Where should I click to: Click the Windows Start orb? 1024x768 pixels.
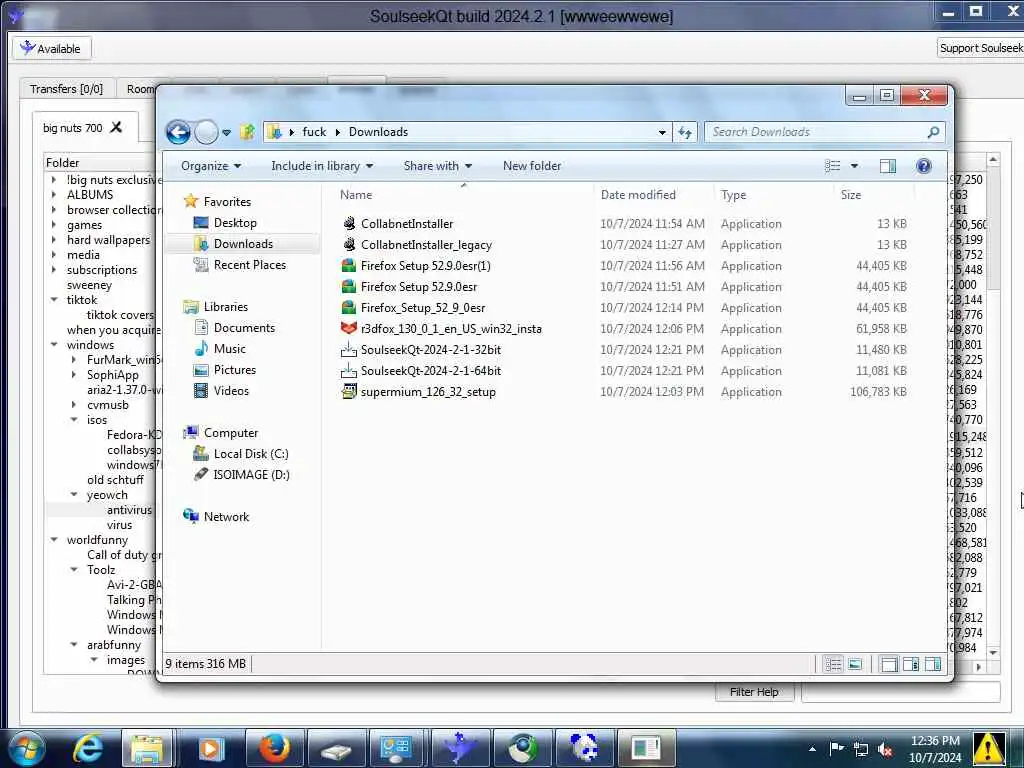coord(27,748)
